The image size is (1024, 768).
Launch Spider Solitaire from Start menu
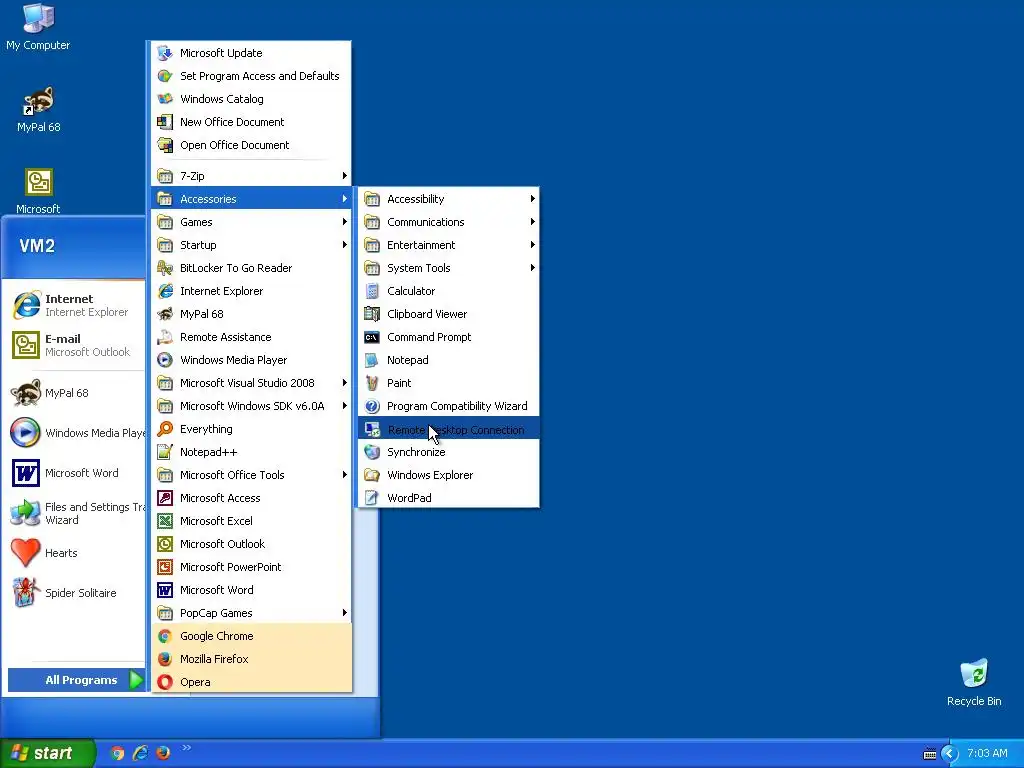tap(74, 593)
